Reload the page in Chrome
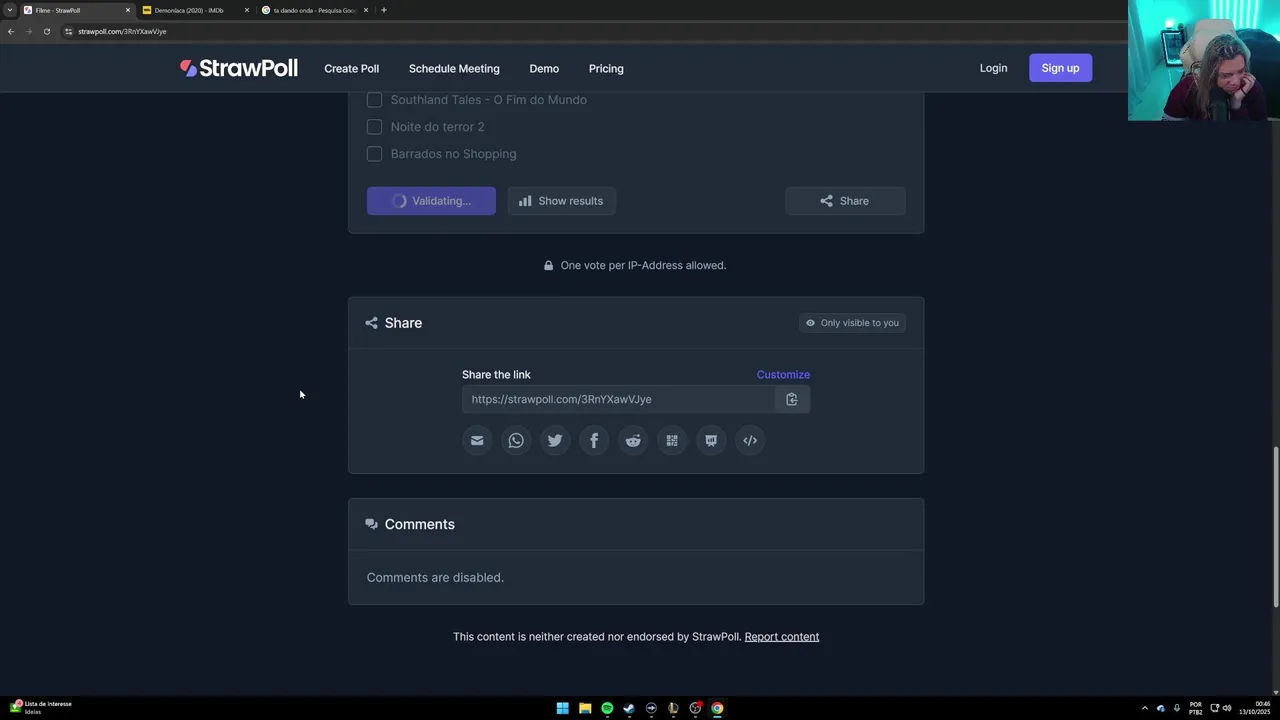 pos(46,31)
